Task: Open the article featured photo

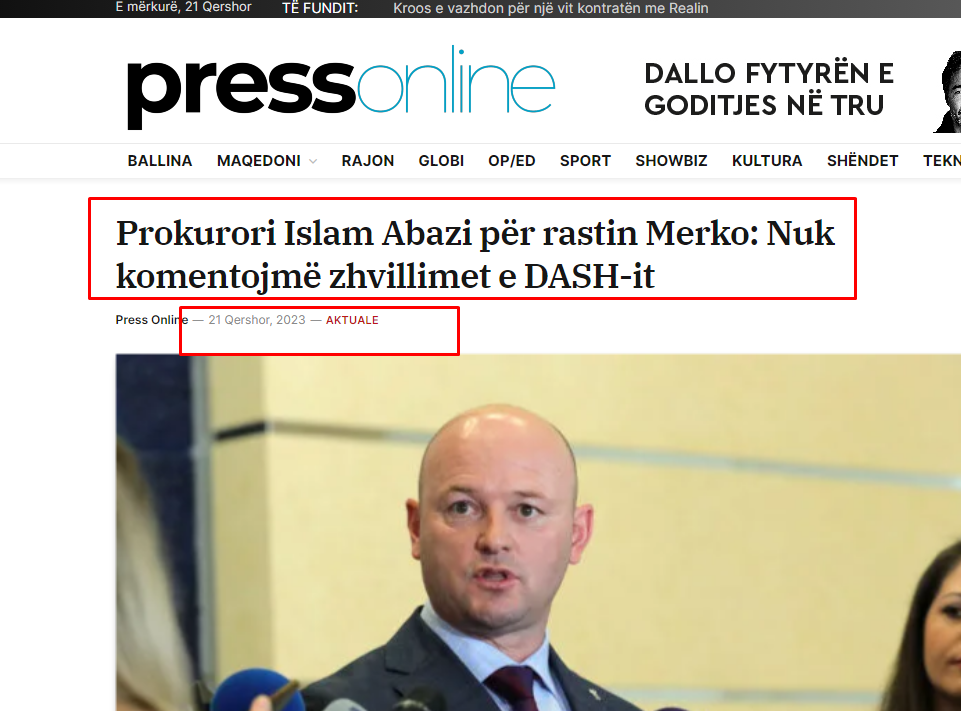Action: click(x=538, y=532)
